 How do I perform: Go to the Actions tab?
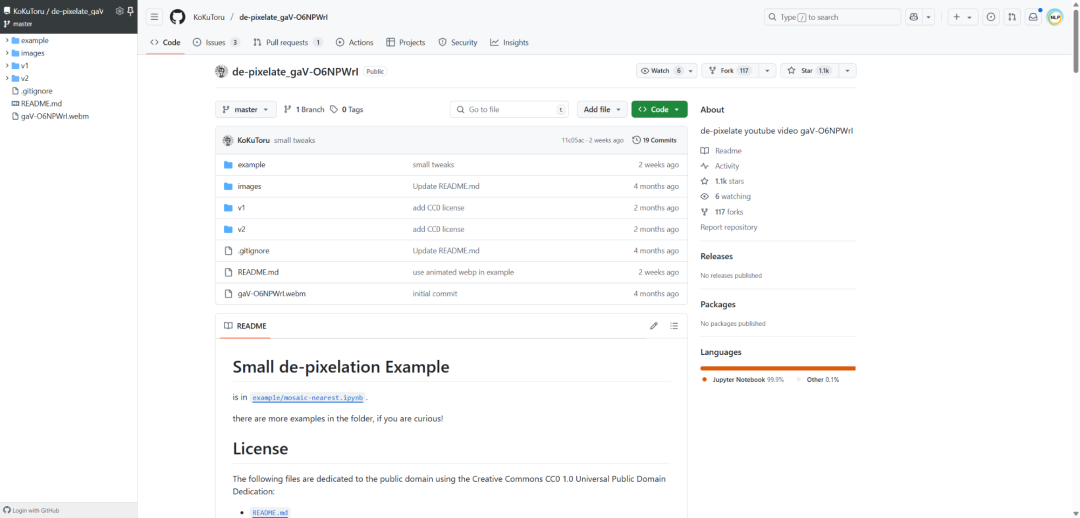[x=354, y=43]
